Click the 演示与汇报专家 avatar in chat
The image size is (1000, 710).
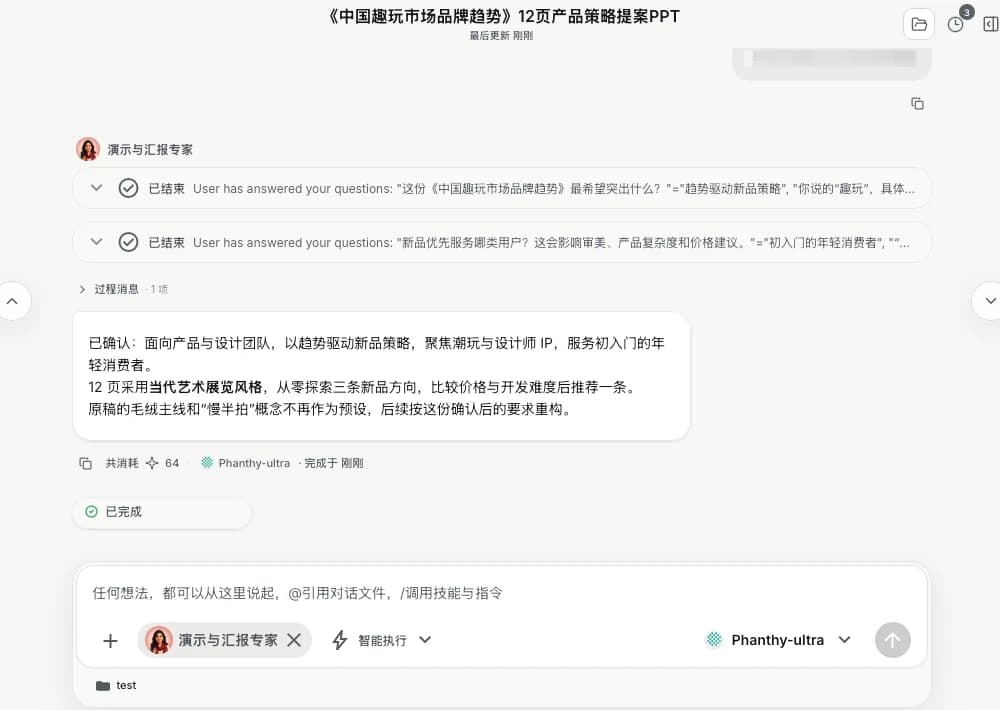pyautogui.click(x=88, y=149)
